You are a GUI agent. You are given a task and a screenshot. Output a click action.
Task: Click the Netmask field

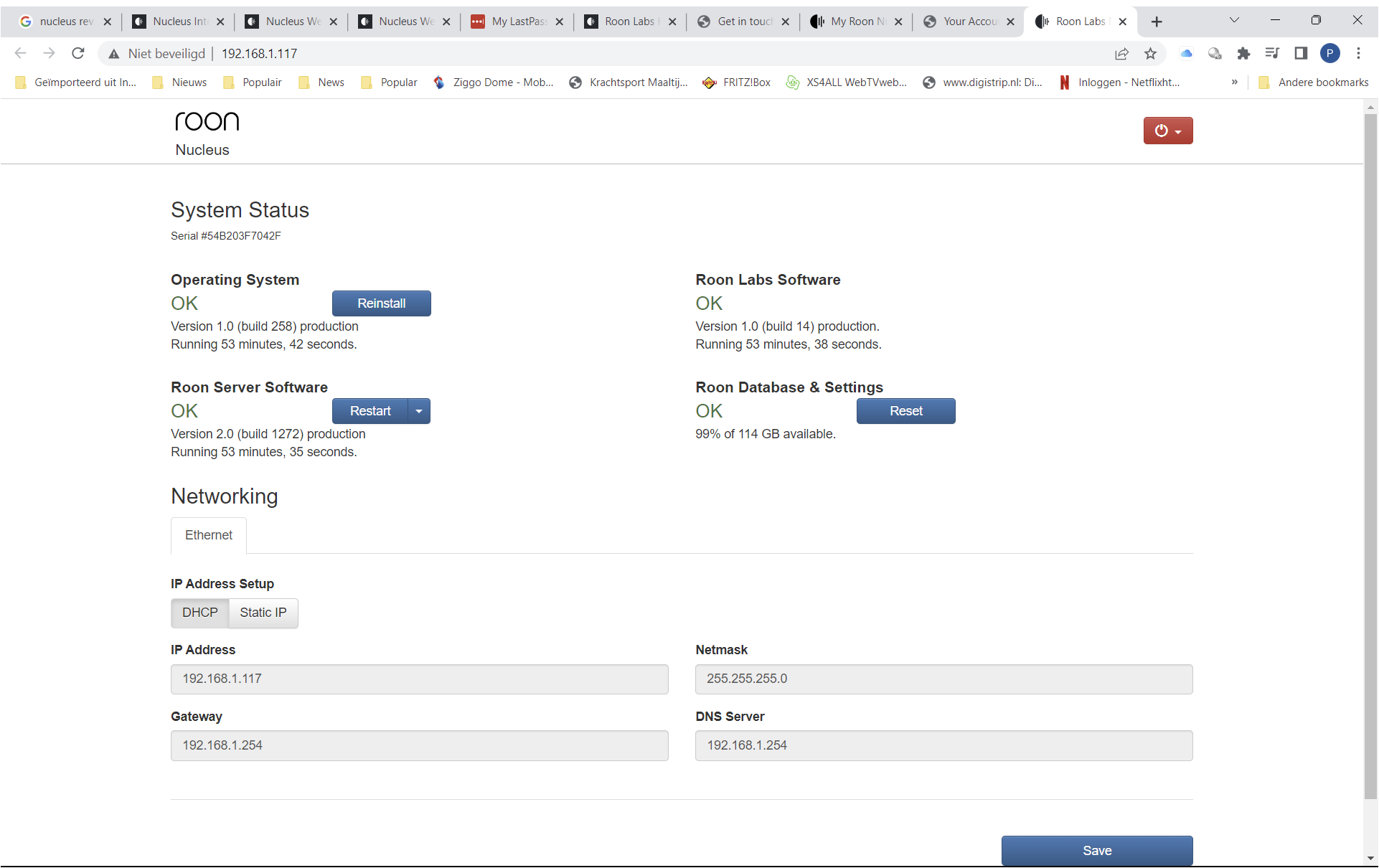tap(943, 679)
